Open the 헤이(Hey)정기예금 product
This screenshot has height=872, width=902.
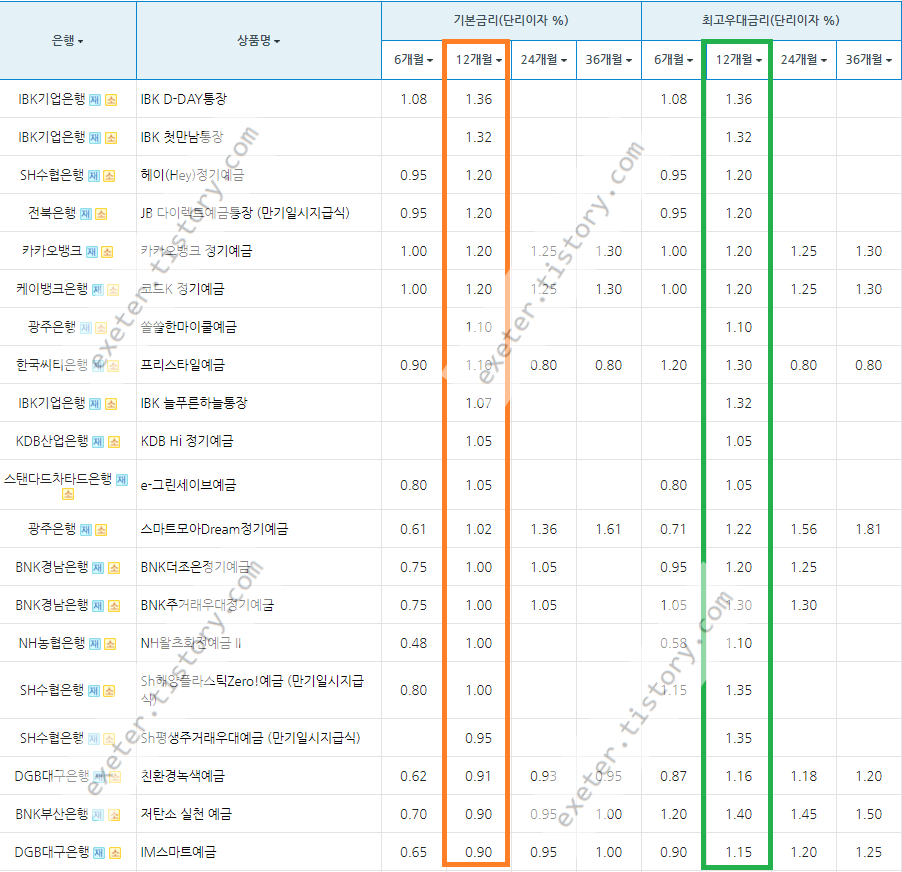pyautogui.click(x=193, y=175)
